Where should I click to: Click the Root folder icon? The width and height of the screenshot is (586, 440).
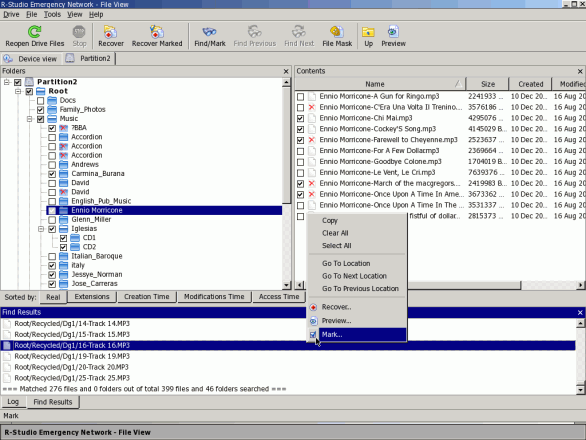[x=40, y=91]
